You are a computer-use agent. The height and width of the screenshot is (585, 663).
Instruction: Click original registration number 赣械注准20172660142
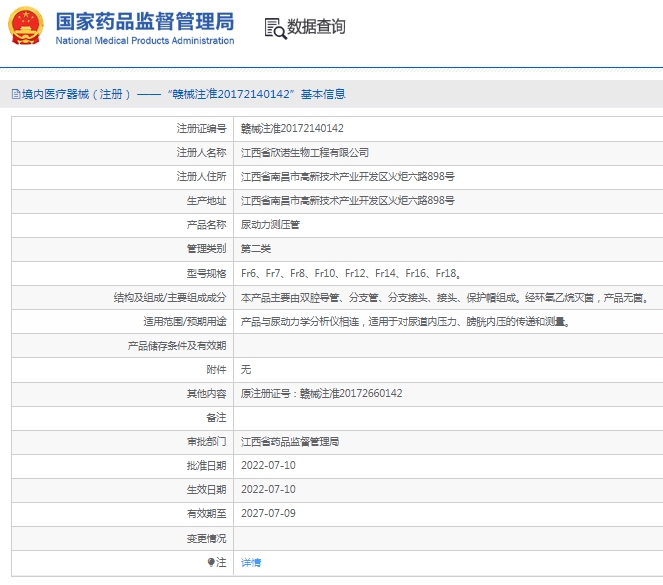(x=351, y=394)
